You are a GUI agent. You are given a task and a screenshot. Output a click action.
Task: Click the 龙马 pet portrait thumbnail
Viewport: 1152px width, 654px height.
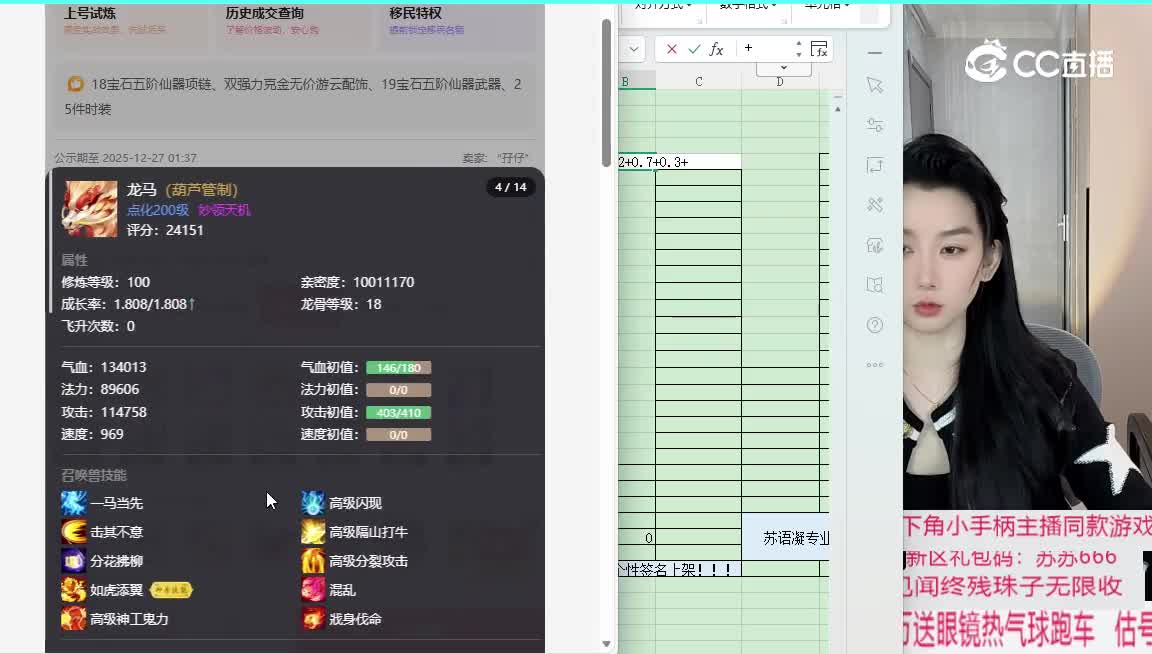pyautogui.click(x=90, y=209)
